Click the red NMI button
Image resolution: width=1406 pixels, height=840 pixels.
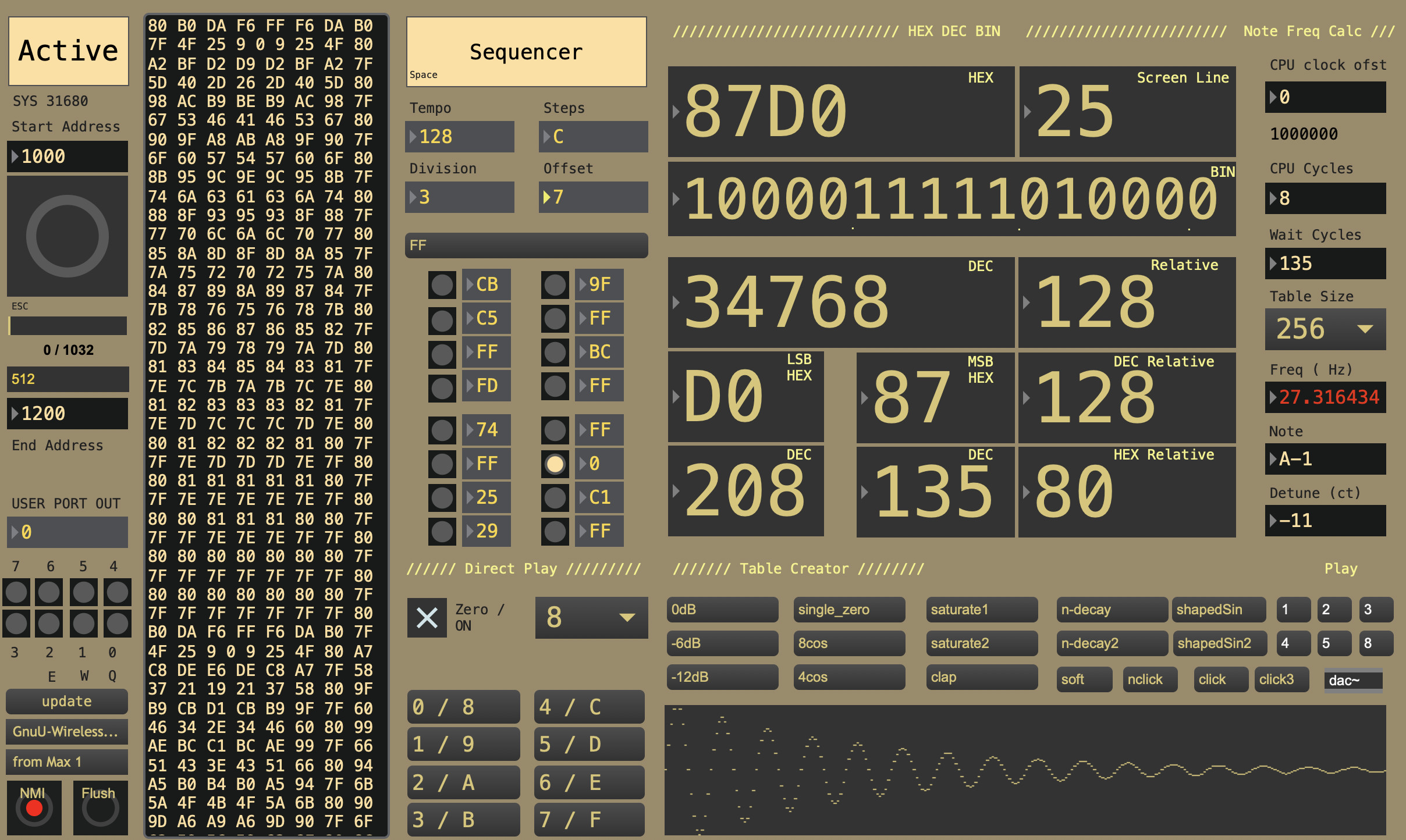[x=34, y=808]
